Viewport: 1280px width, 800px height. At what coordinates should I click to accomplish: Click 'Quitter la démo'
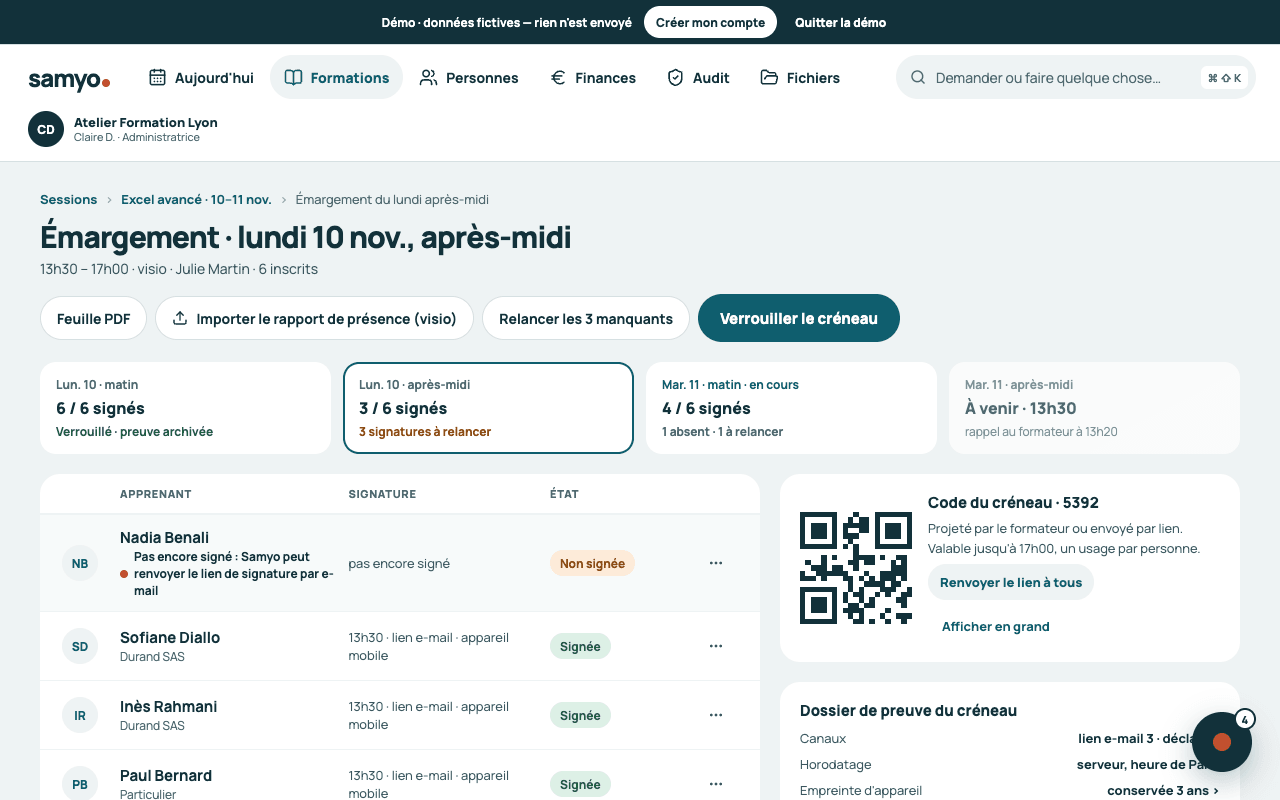click(840, 22)
